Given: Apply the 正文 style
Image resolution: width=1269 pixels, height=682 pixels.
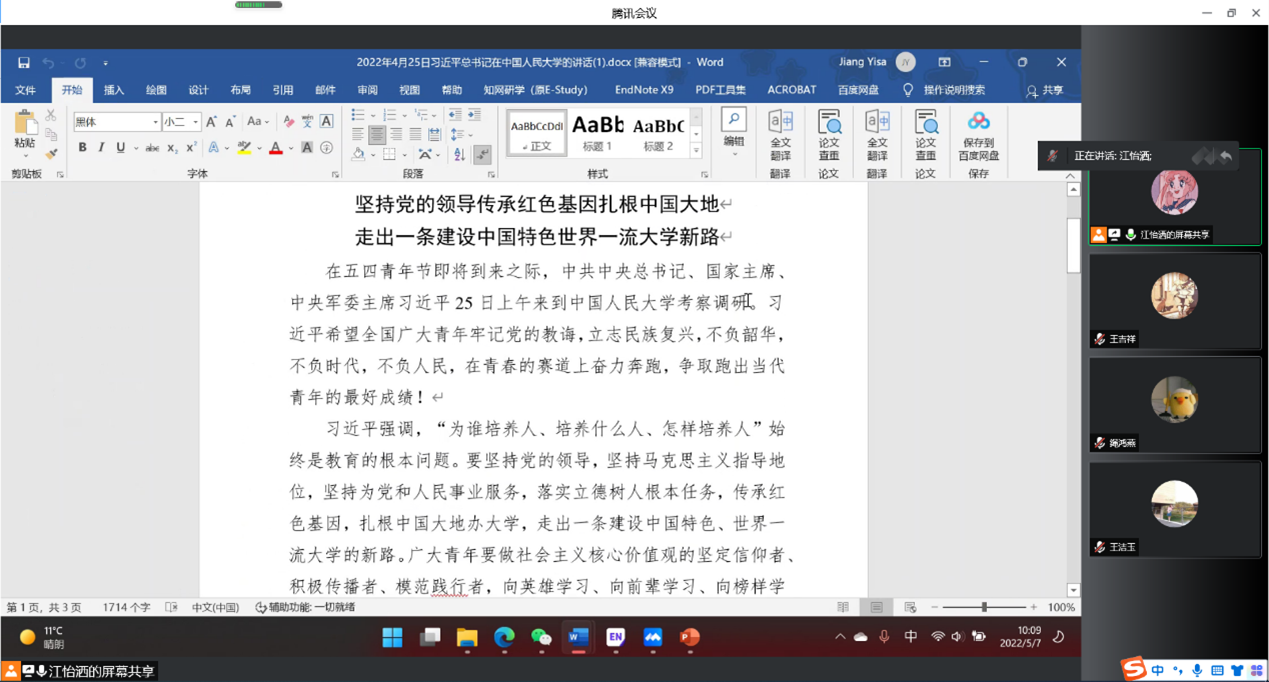Looking at the screenshot, I should [x=537, y=133].
